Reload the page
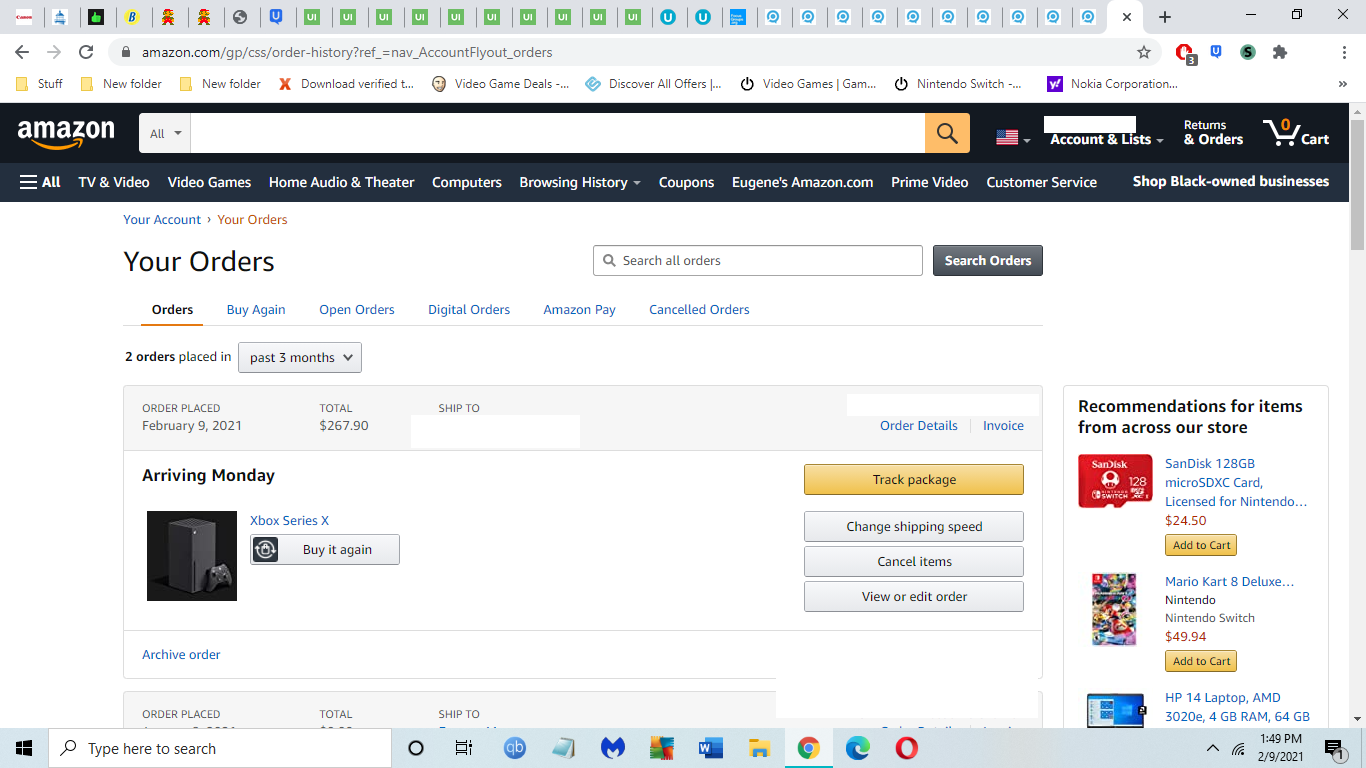This screenshot has height=768, width=1366. pos(86,52)
